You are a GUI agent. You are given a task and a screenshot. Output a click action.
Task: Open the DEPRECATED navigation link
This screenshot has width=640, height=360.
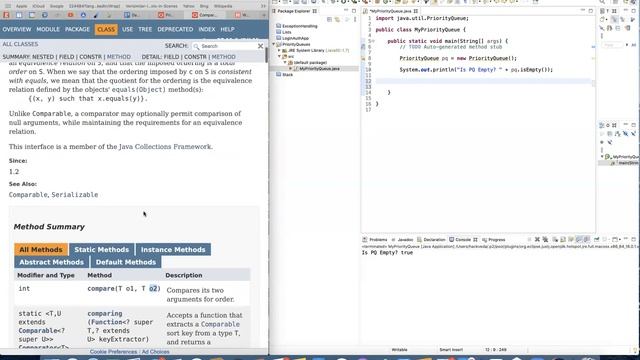(175, 29)
